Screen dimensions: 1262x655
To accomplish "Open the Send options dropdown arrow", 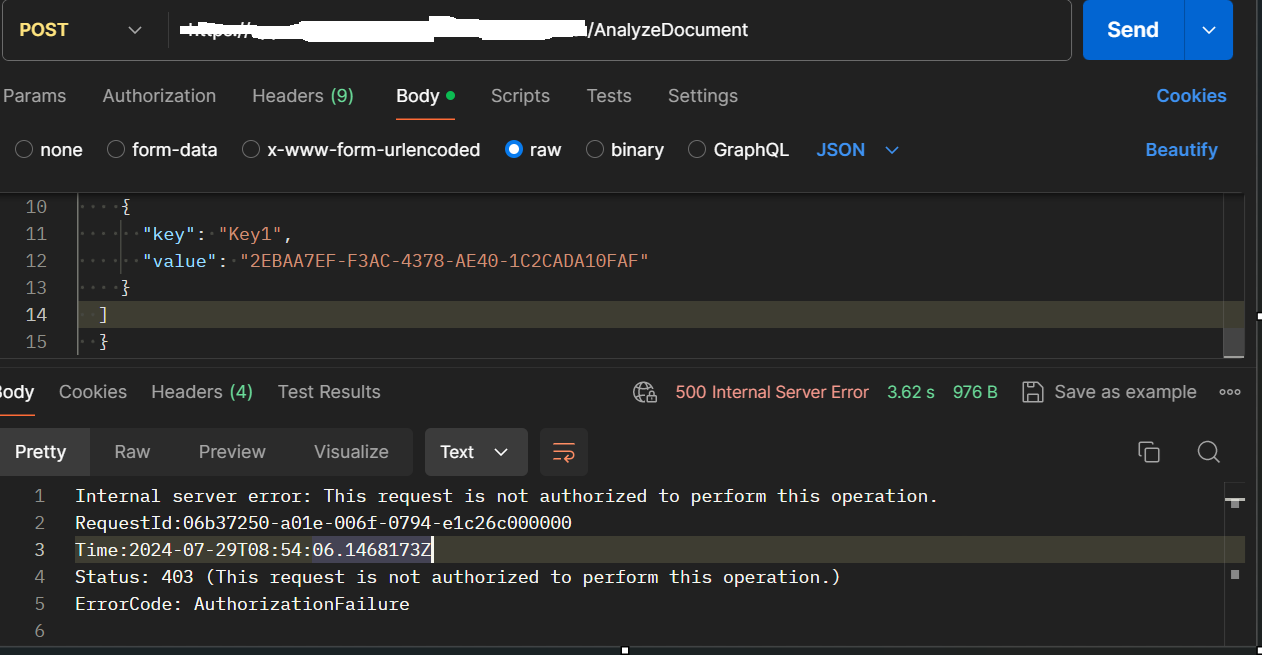I will [x=1209, y=30].
